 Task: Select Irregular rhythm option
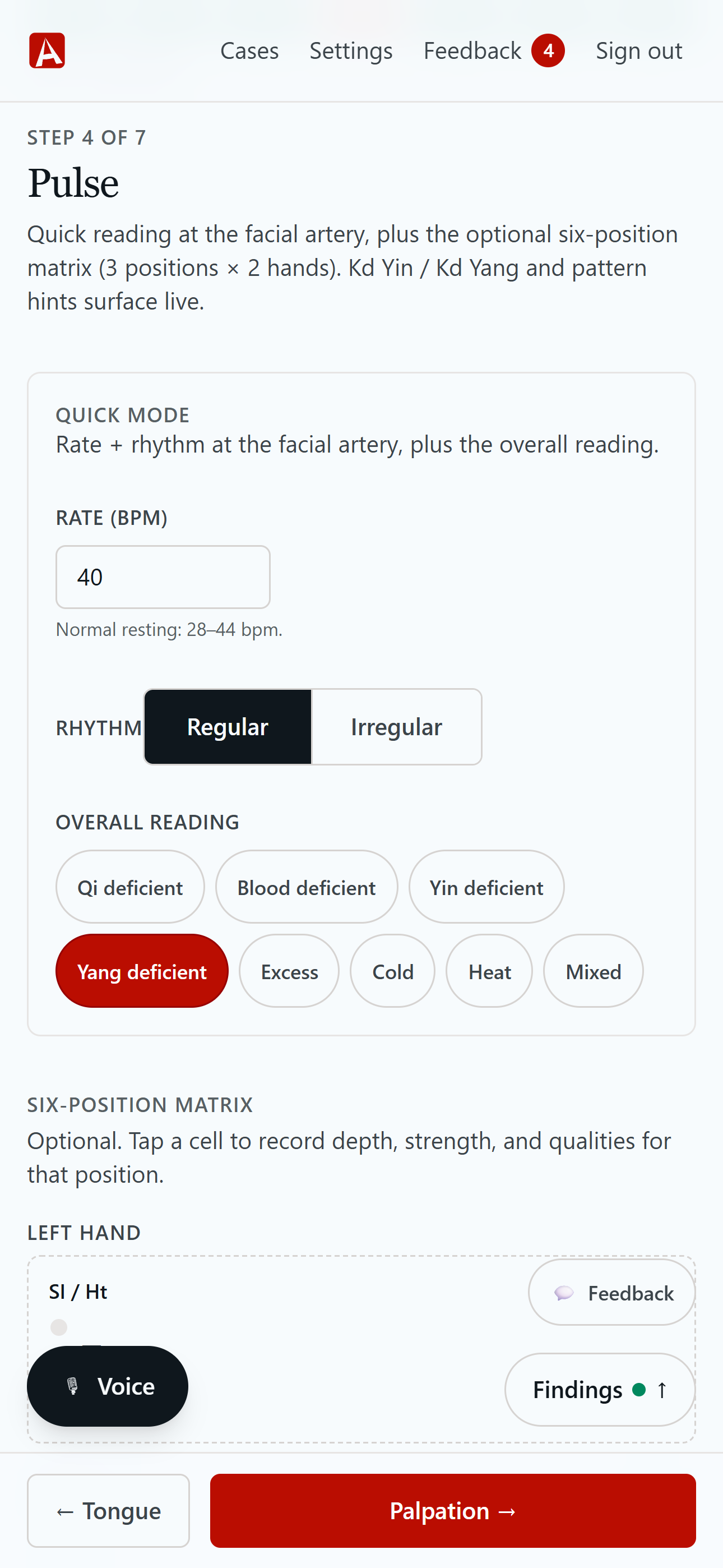coord(396,727)
